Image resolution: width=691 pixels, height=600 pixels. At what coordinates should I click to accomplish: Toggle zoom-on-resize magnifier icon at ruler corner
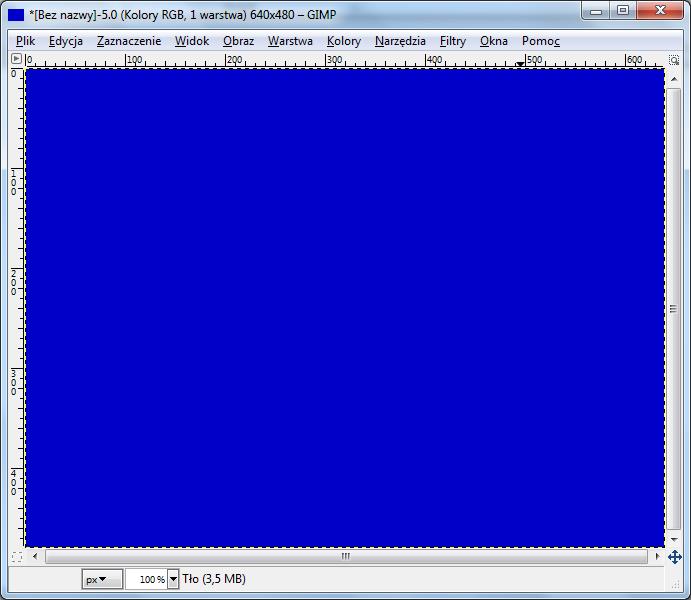pyautogui.click(x=674, y=59)
